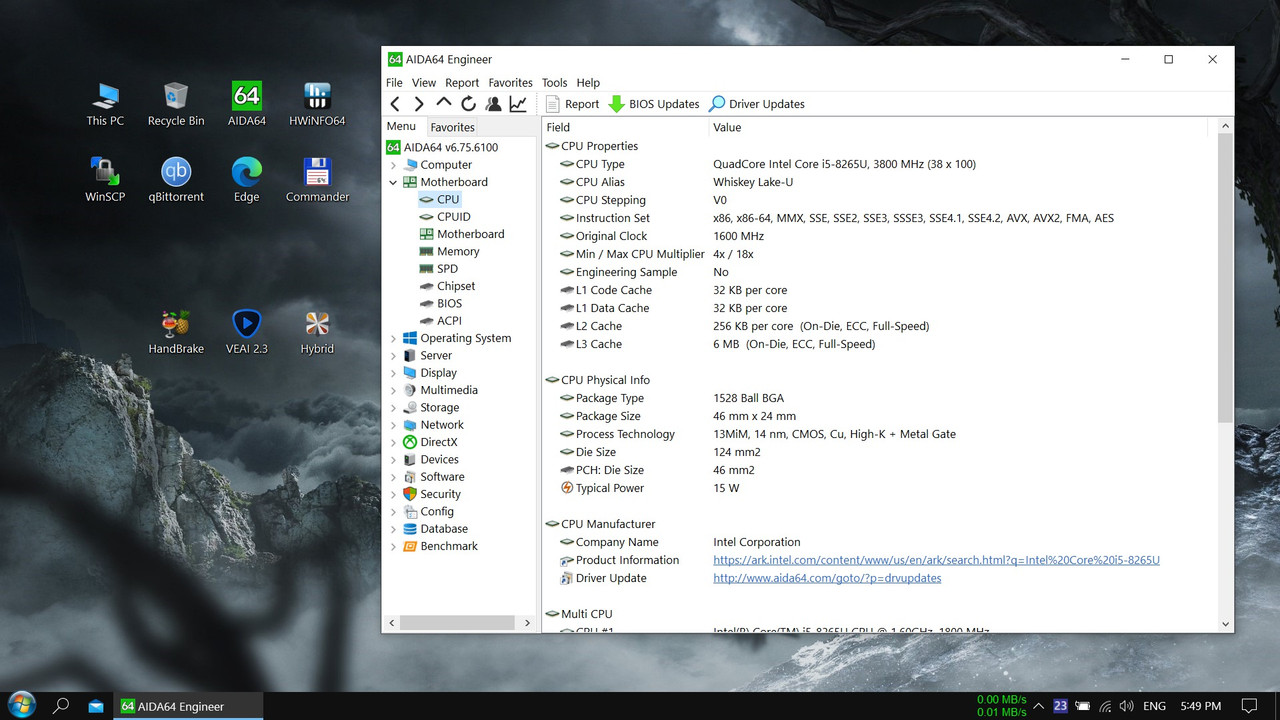This screenshot has width=1280, height=720.
Task: Select SPD in the tree
Action: click(447, 269)
